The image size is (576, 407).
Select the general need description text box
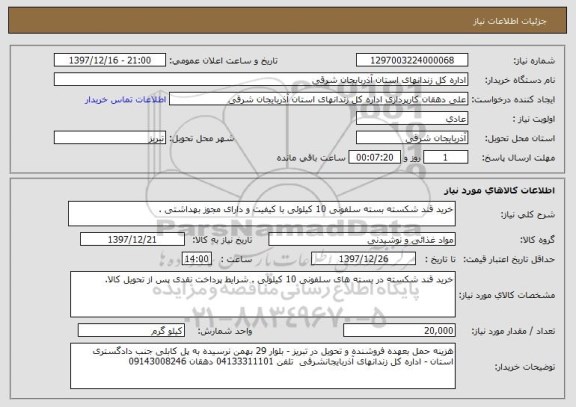point(262,214)
